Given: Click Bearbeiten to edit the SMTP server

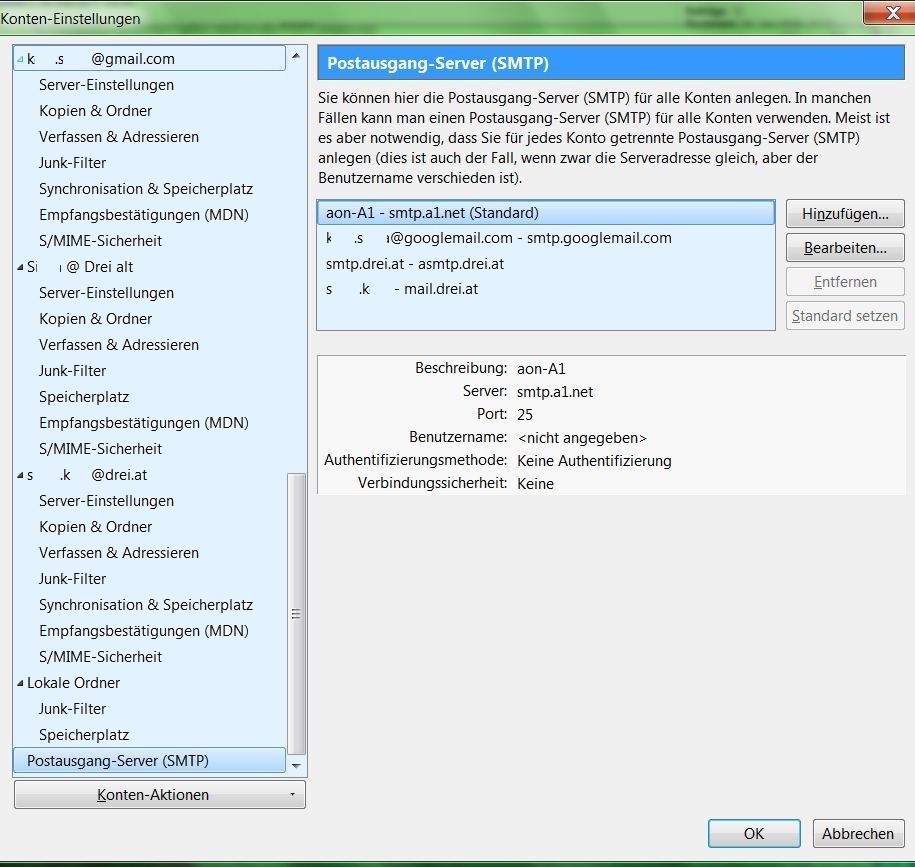Looking at the screenshot, I should 845,248.
